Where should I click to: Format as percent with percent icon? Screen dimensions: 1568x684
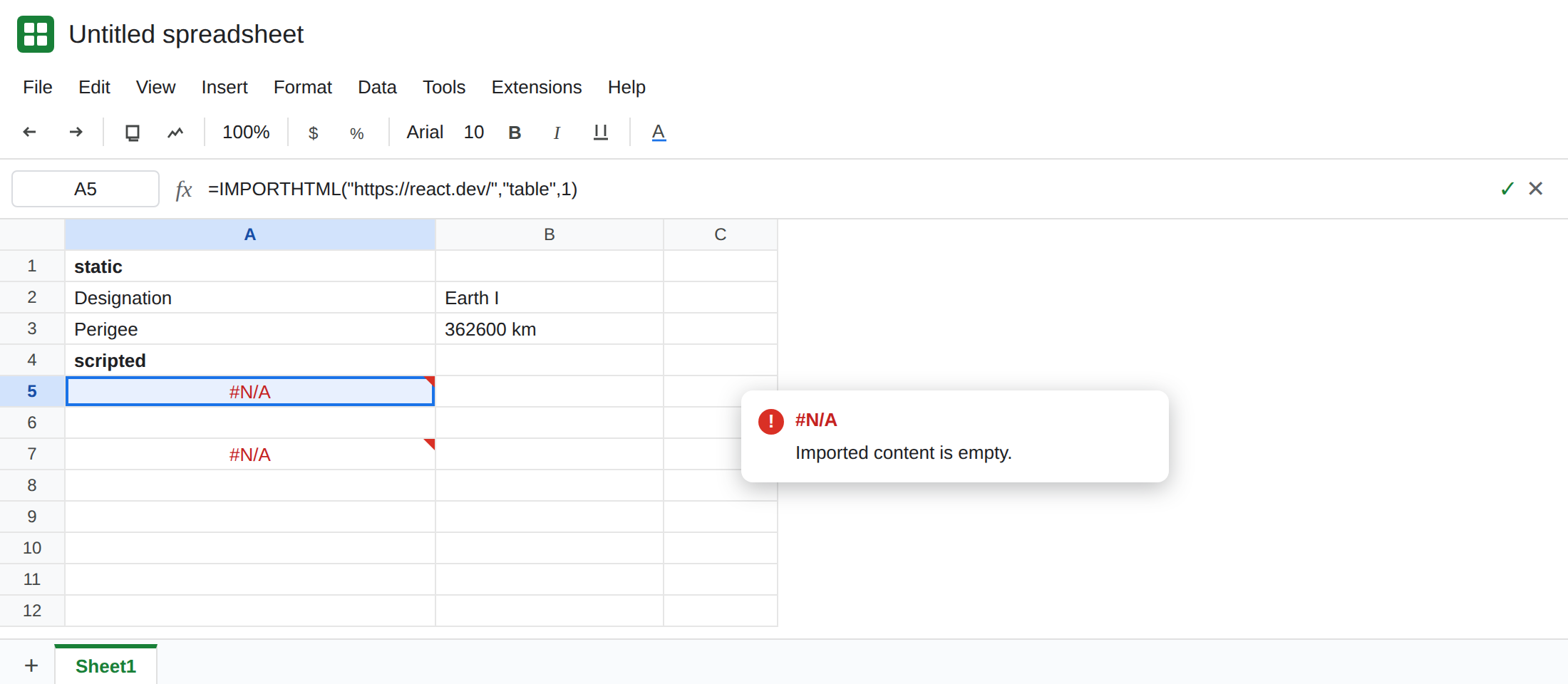coord(357,133)
